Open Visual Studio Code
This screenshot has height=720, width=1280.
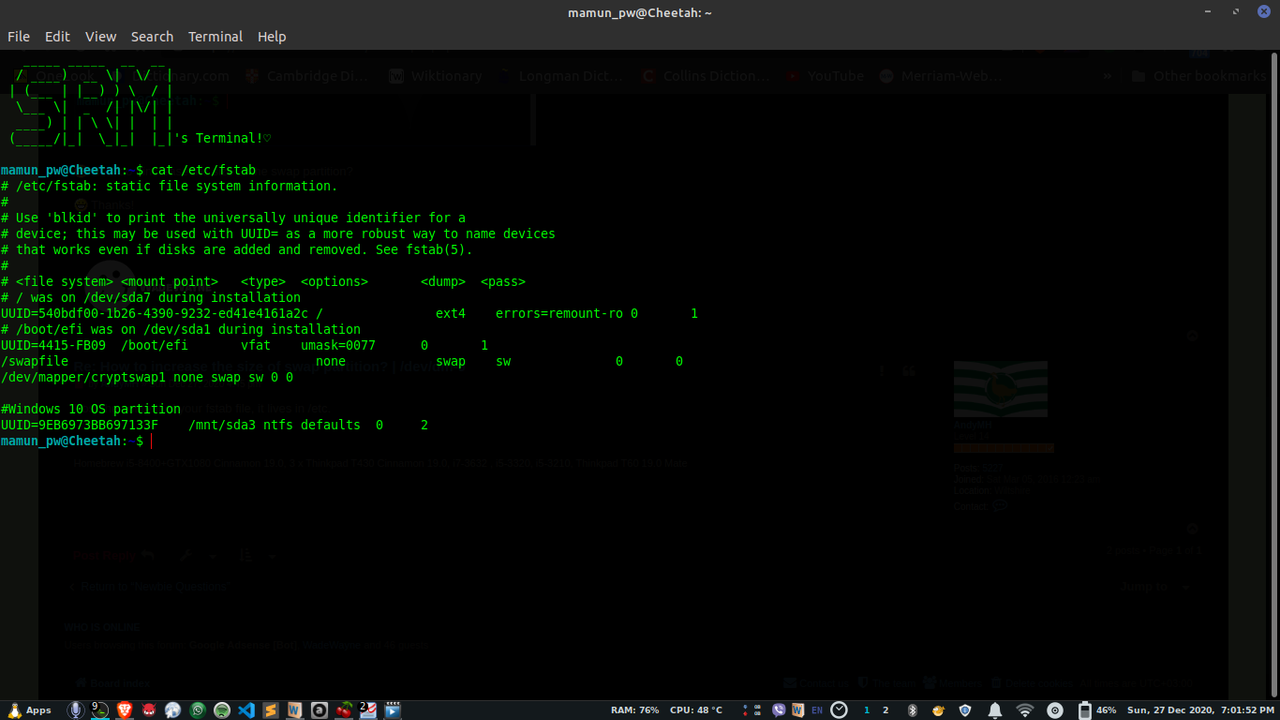(246, 709)
